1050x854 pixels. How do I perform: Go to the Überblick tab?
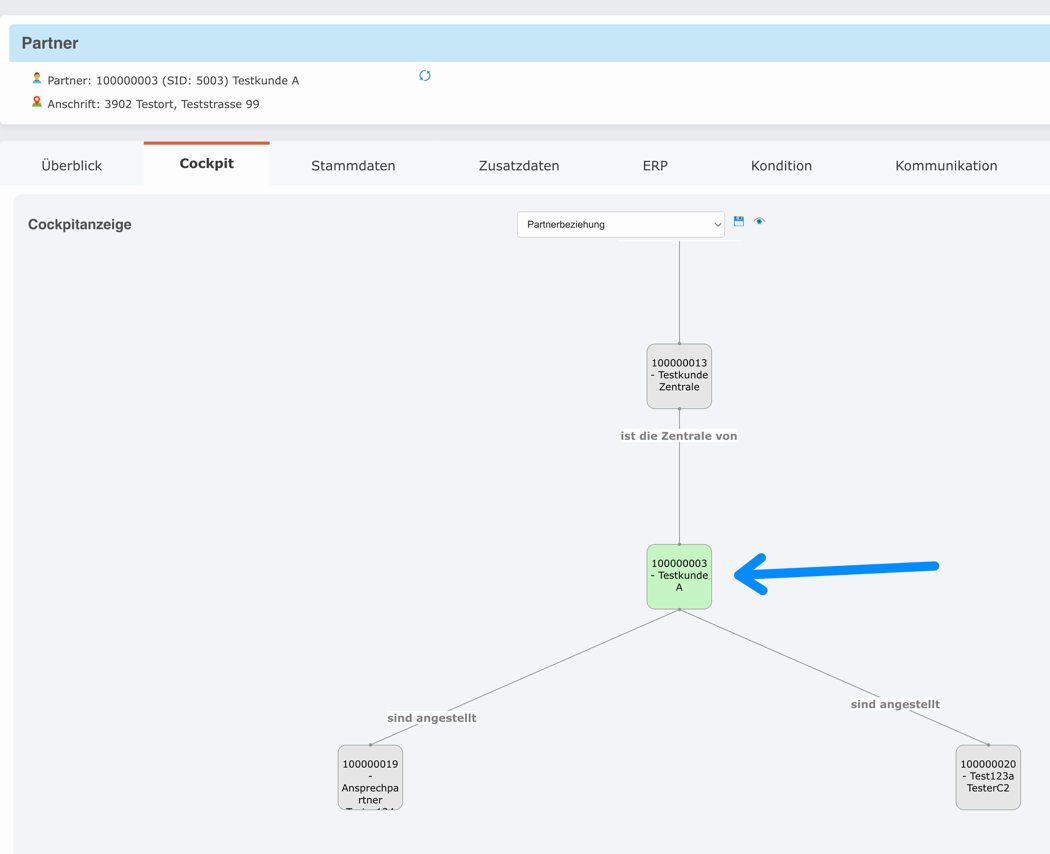click(x=70, y=165)
